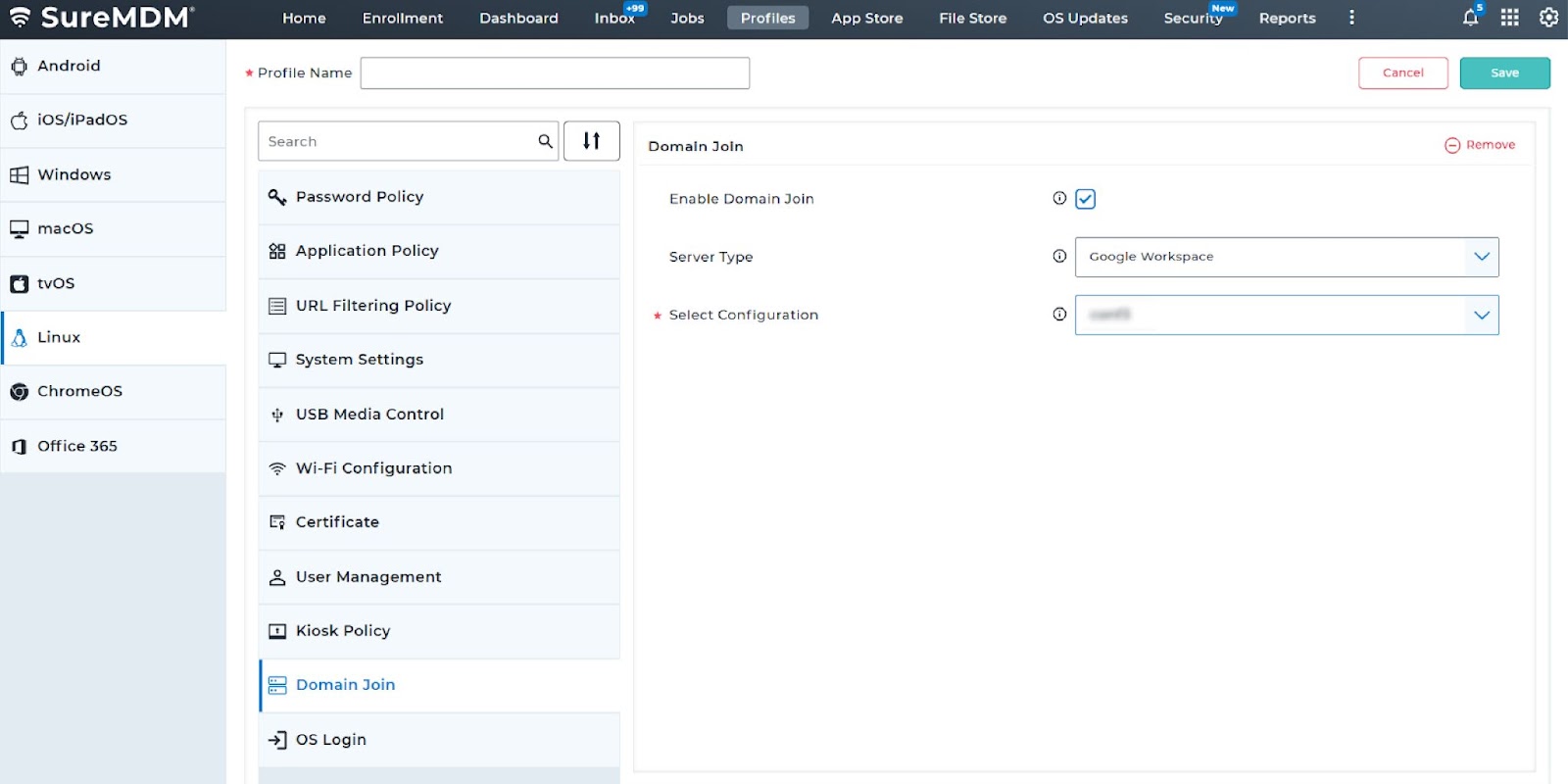Select ChromeOS in platform sidebar
Screen dimensions: 1568x784
coord(113,392)
